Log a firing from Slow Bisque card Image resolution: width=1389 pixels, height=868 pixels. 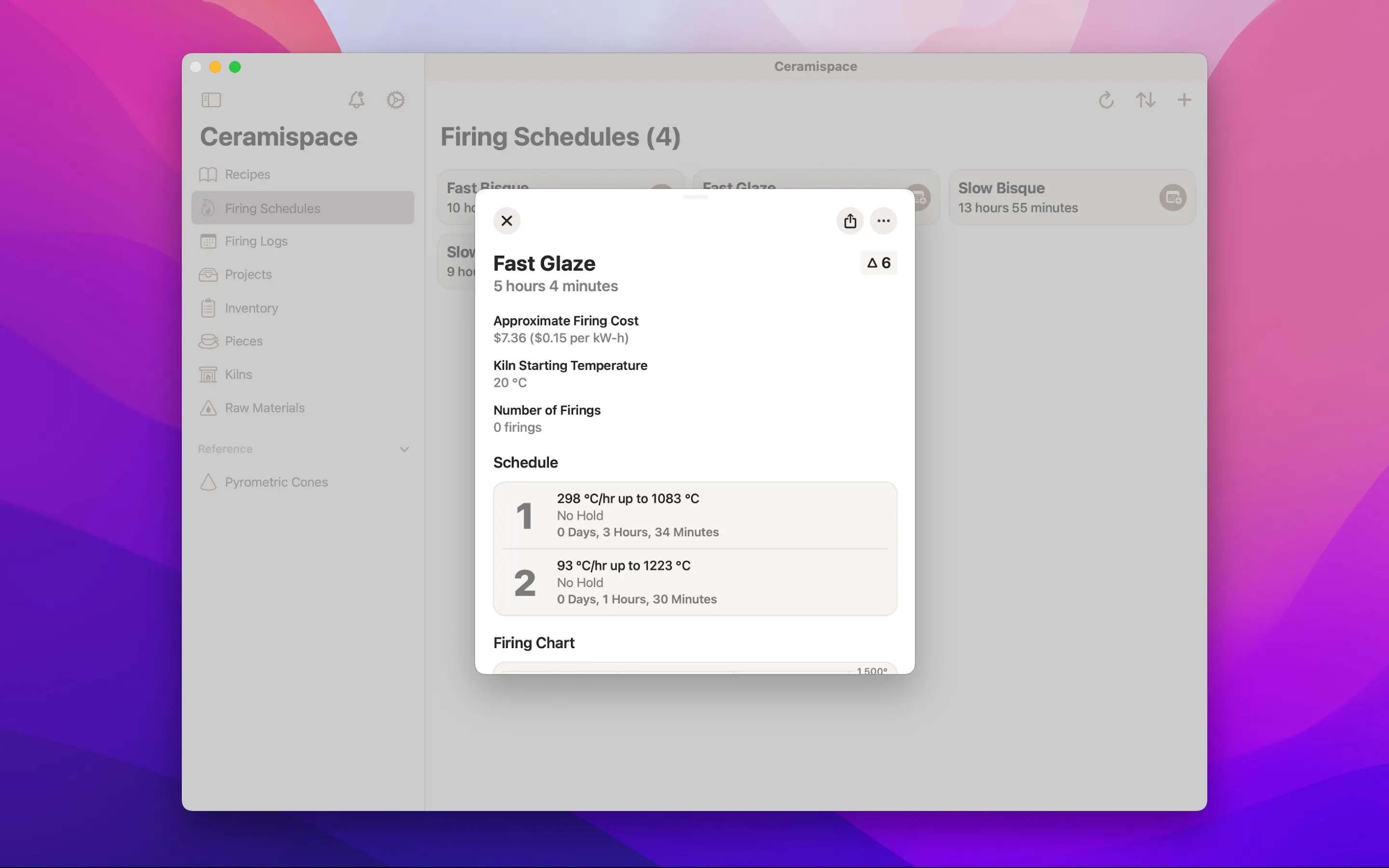click(1172, 198)
